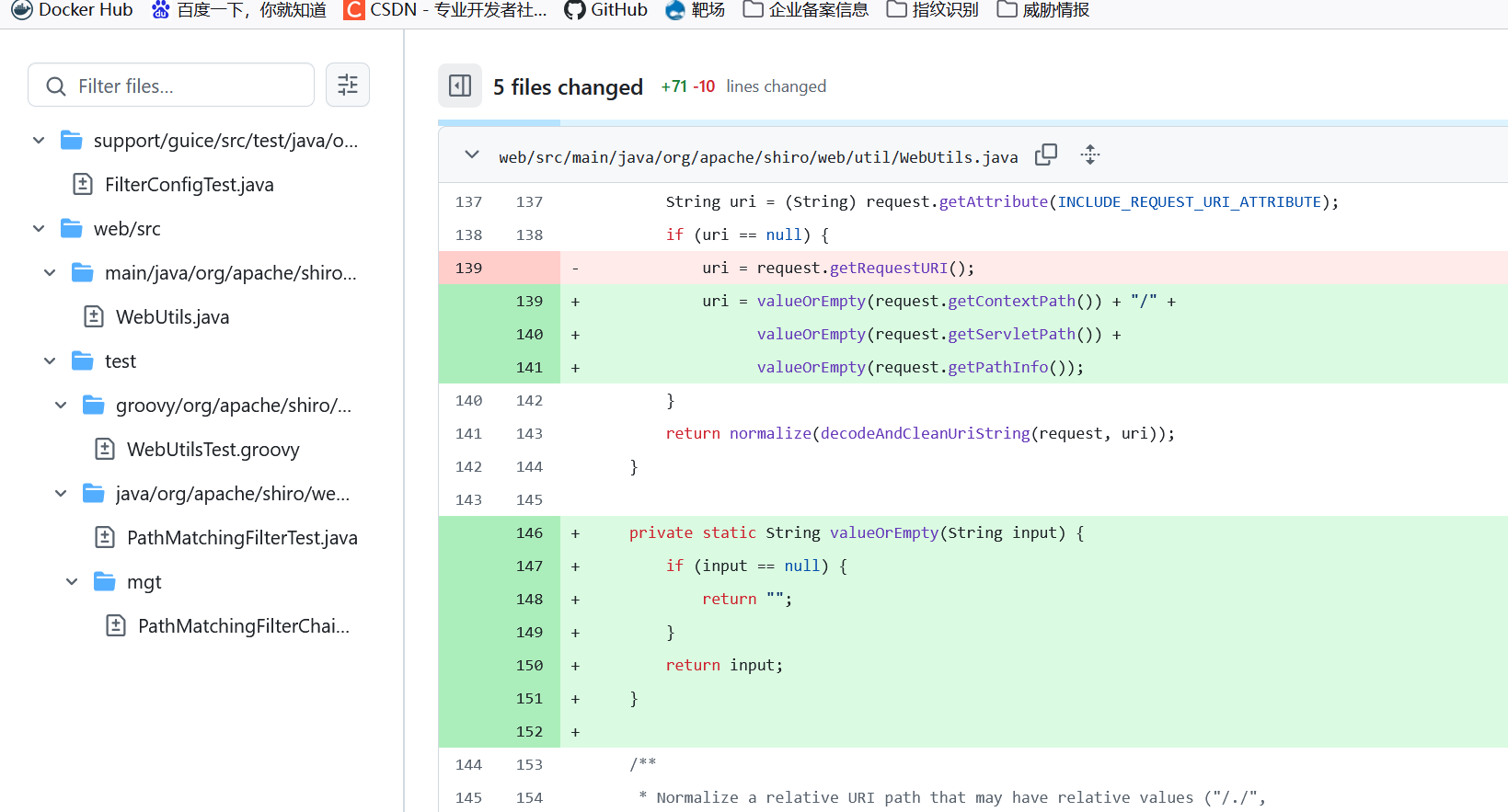
Task: Open the Docker Hub bookmark
Action: click(72, 9)
